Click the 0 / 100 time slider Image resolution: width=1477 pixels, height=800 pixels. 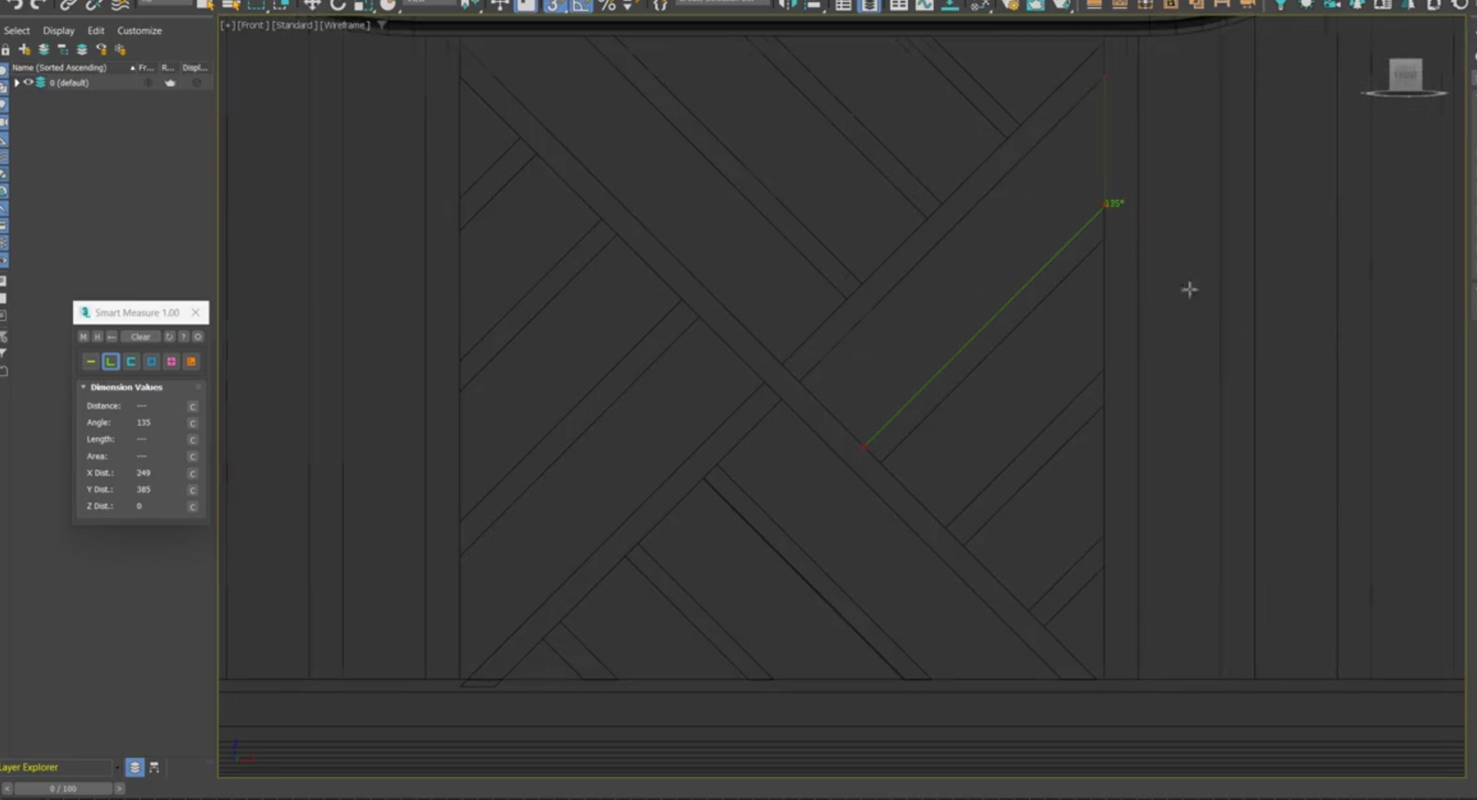(x=62, y=789)
